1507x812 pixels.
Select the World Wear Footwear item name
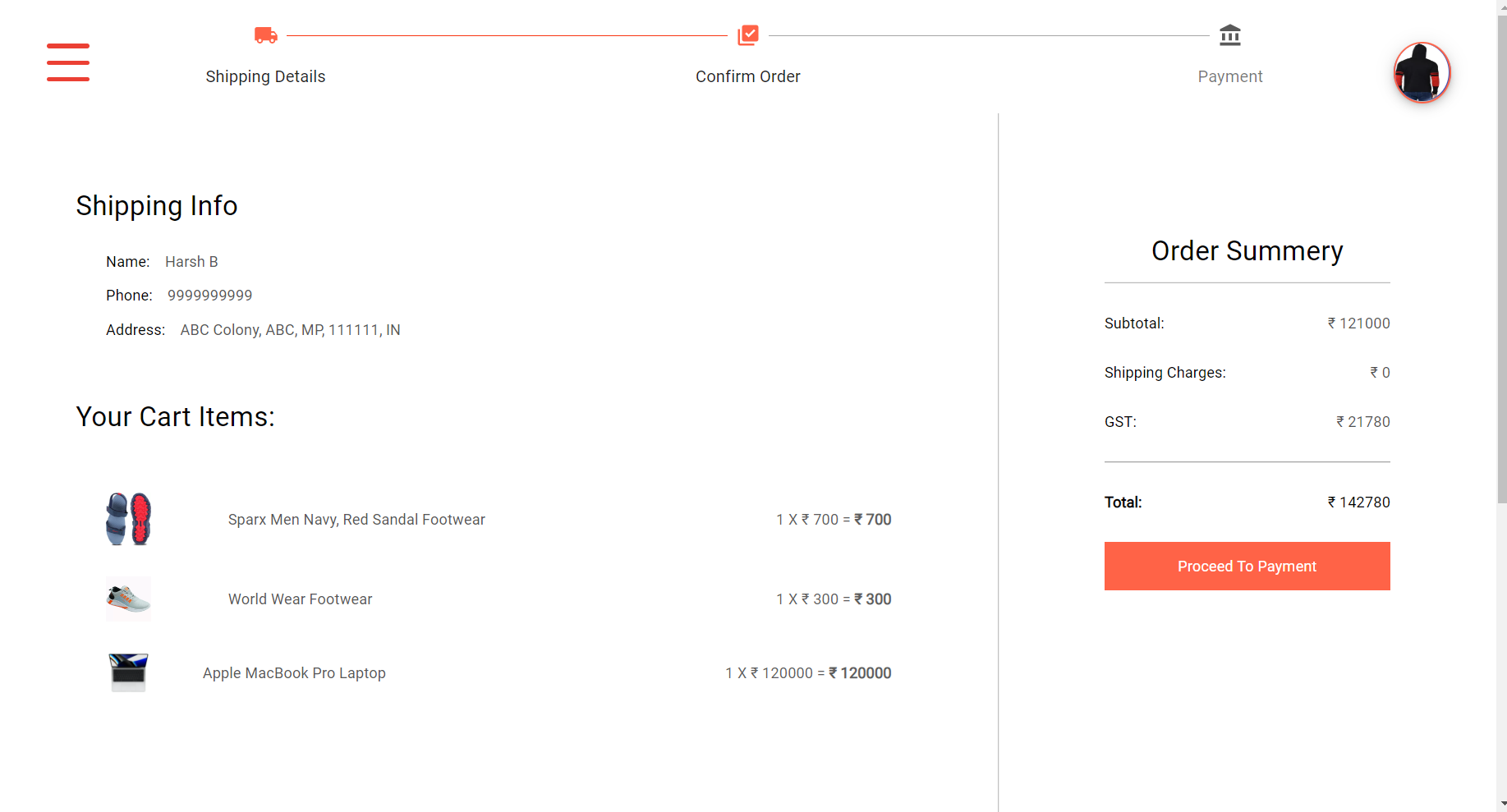(x=300, y=599)
